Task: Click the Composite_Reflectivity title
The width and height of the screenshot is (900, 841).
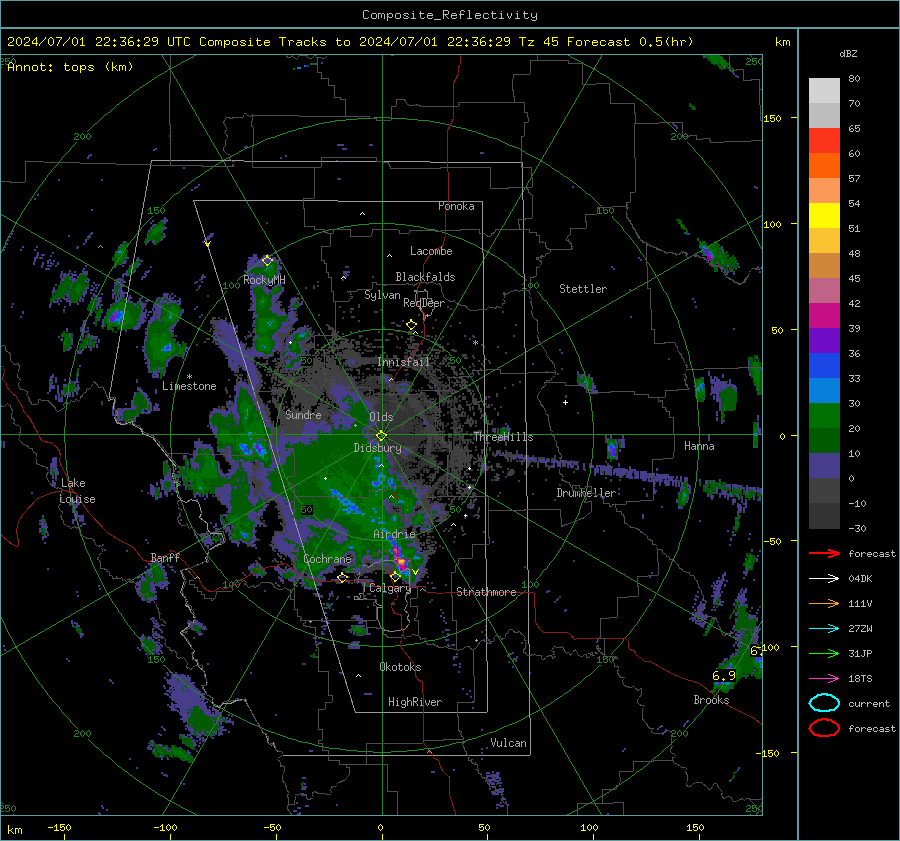Action: click(450, 15)
